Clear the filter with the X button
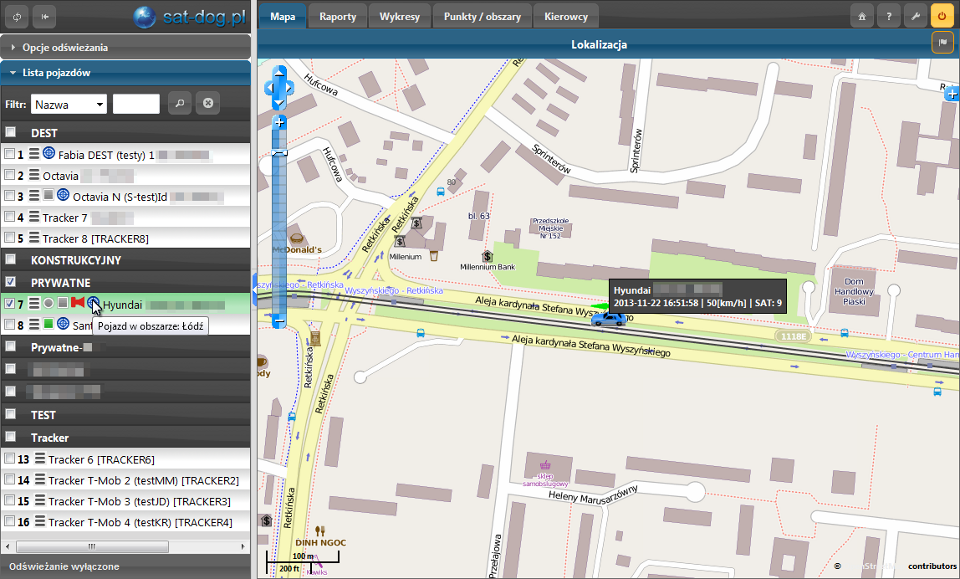 coord(207,103)
